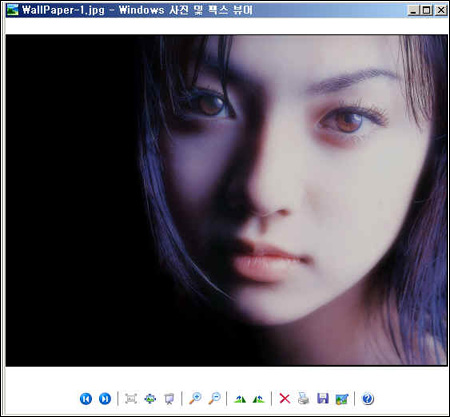This screenshot has height=417, width=450.
Task: Open the picture for editing
Action: click(342, 399)
